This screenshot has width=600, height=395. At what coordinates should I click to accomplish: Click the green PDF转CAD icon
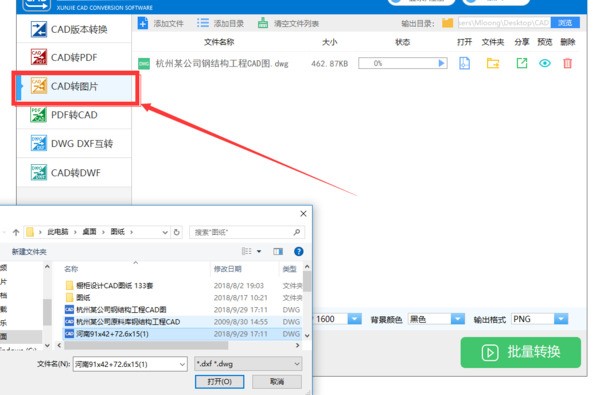coord(39,114)
